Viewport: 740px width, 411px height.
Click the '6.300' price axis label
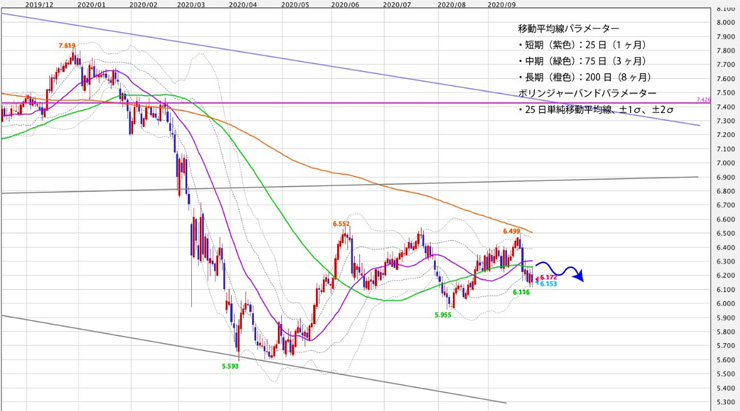pos(725,261)
